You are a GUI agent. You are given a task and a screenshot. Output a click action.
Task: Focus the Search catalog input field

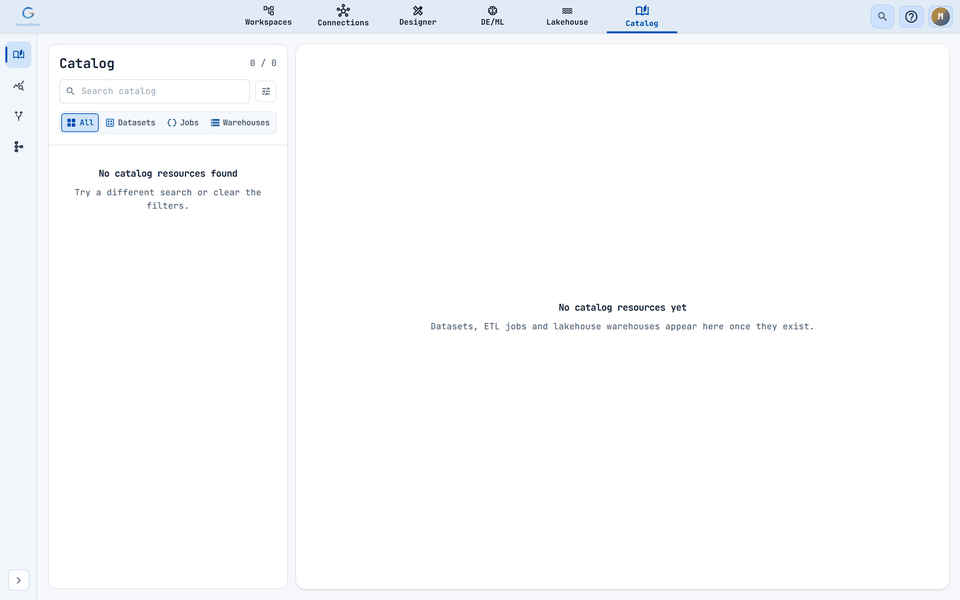(x=154, y=91)
